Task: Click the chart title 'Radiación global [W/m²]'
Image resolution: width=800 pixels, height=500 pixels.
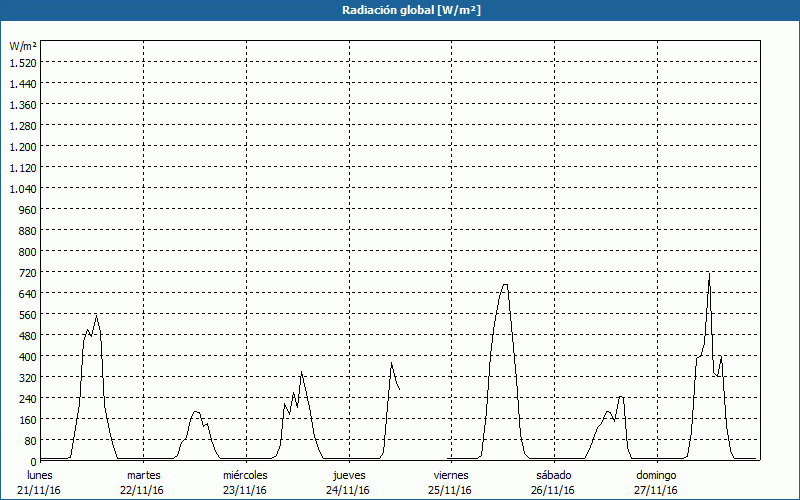Action: point(411,10)
